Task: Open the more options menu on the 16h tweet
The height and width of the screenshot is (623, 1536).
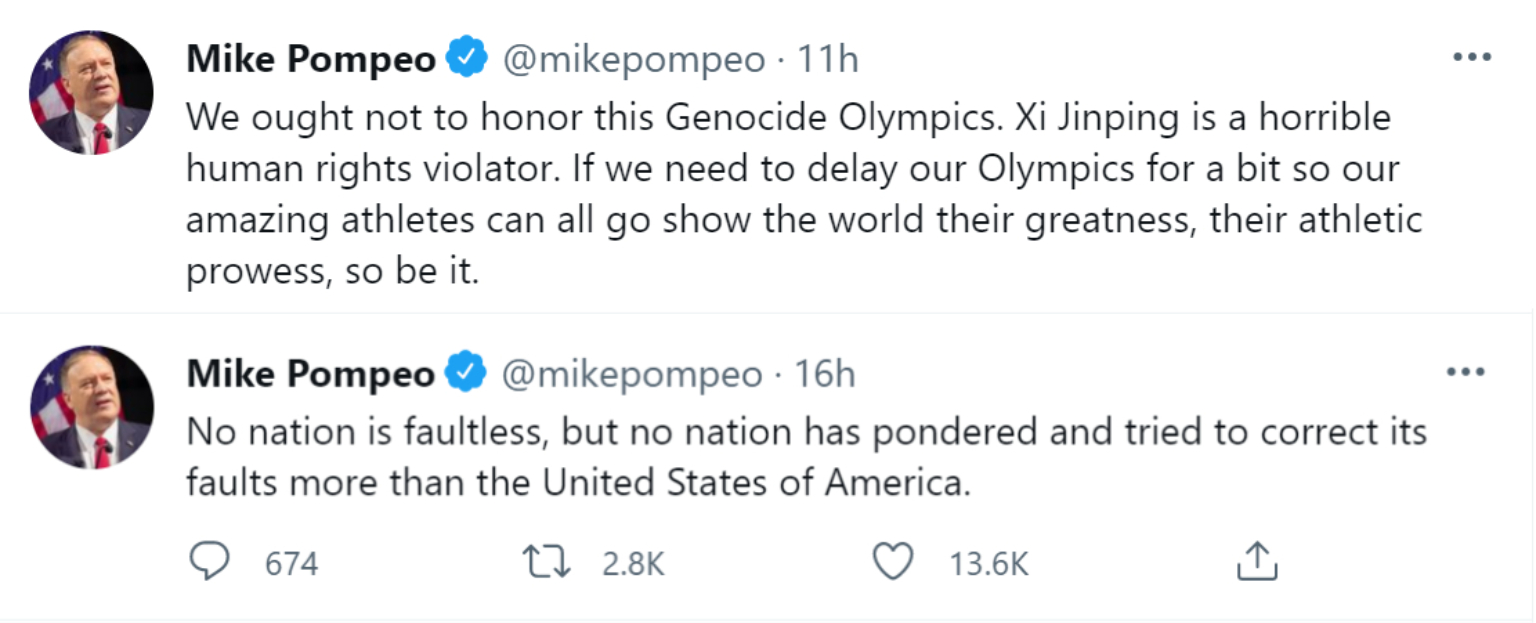Action: (x=1466, y=372)
